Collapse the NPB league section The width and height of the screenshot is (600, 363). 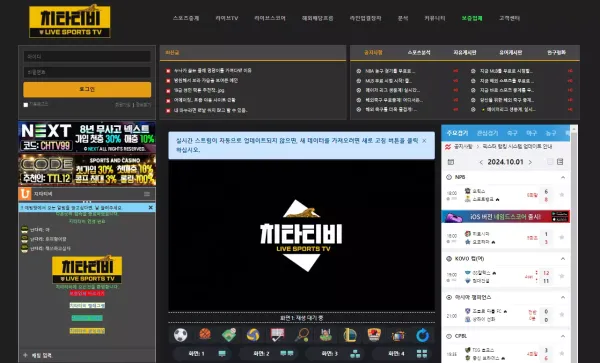click(563, 177)
